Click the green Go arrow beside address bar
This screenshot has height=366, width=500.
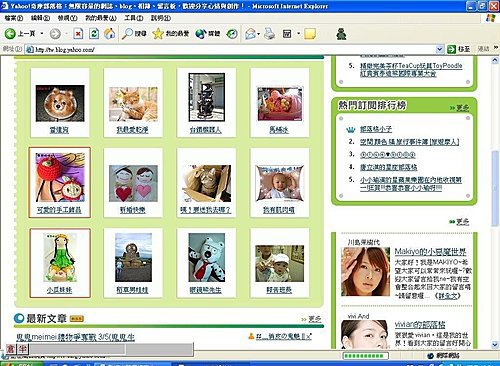pos(451,49)
